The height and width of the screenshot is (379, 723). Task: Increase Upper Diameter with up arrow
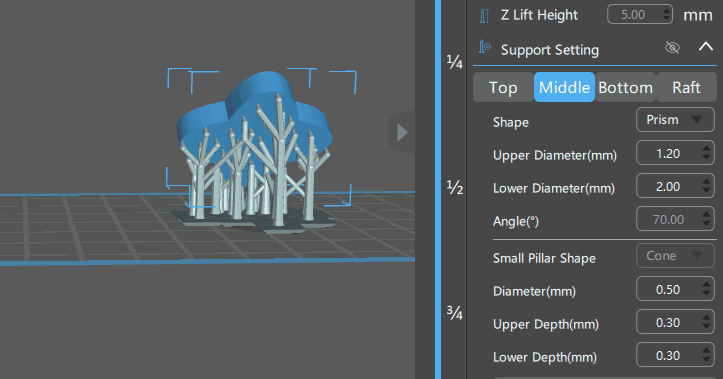coord(706,148)
